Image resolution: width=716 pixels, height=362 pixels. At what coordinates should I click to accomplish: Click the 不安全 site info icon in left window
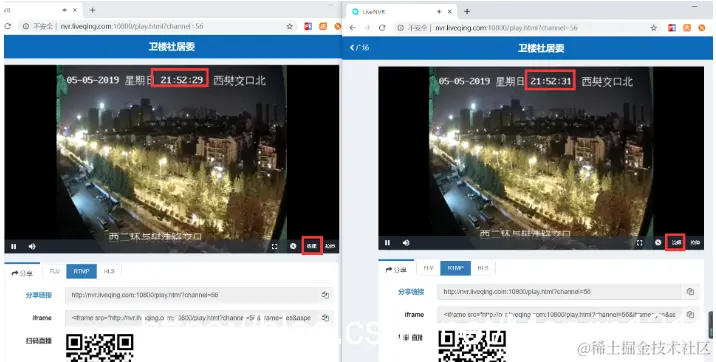click(x=26, y=26)
